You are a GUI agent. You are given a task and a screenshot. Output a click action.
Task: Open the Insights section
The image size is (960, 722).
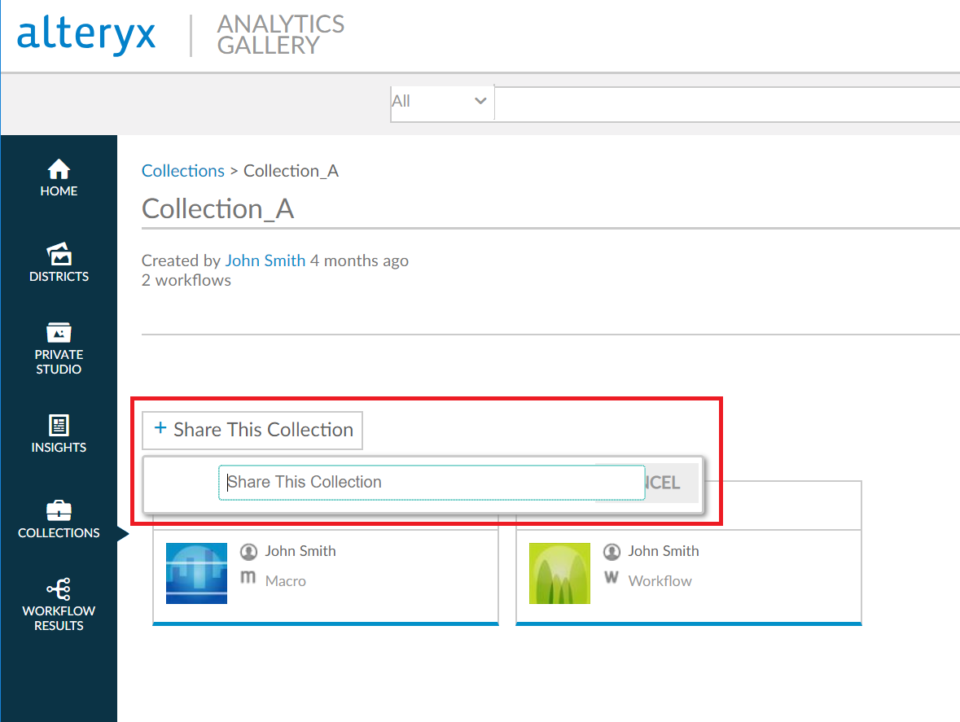[x=58, y=433]
